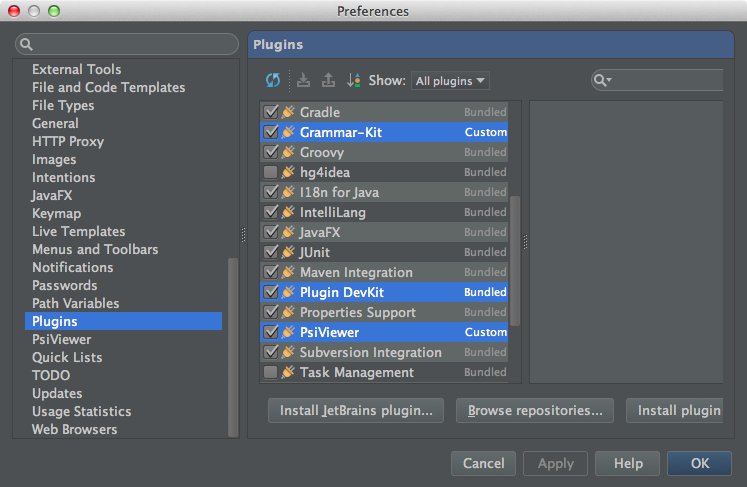Select Quick Lists in the sidebar
Viewport: 747px width, 487px height.
tap(67, 358)
